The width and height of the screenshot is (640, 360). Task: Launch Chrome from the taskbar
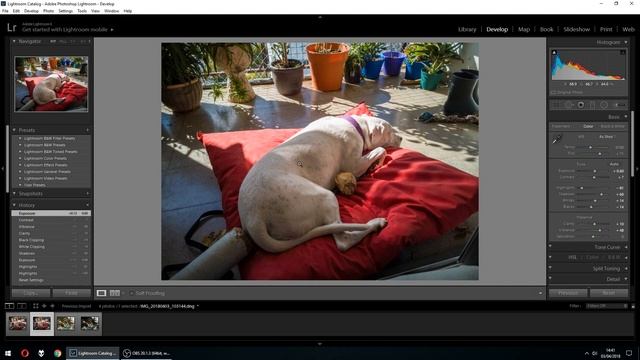(x=58, y=353)
